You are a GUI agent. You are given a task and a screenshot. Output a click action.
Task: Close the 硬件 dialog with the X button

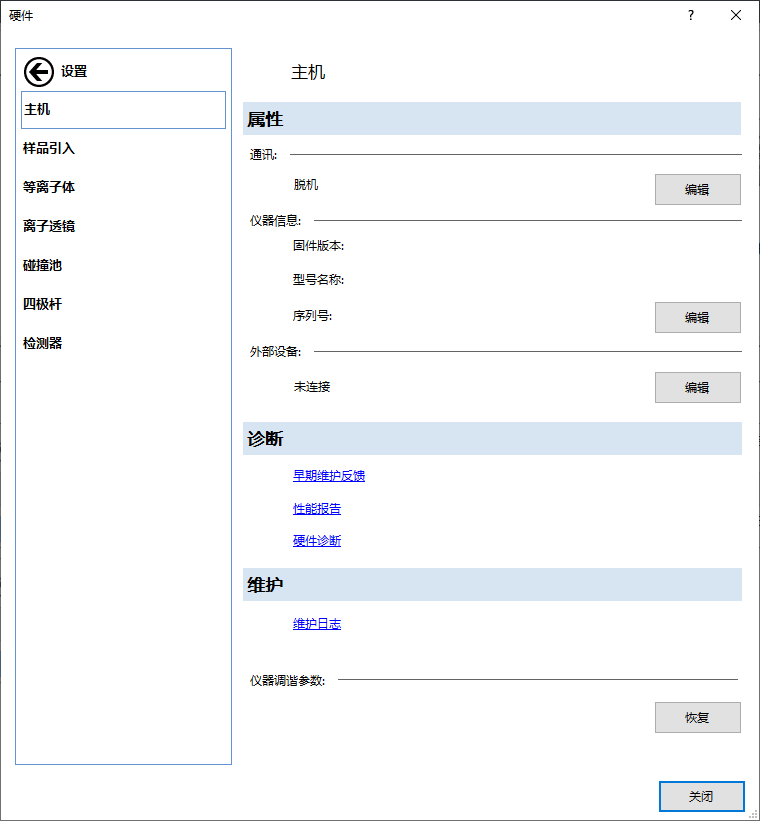point(736,15)
